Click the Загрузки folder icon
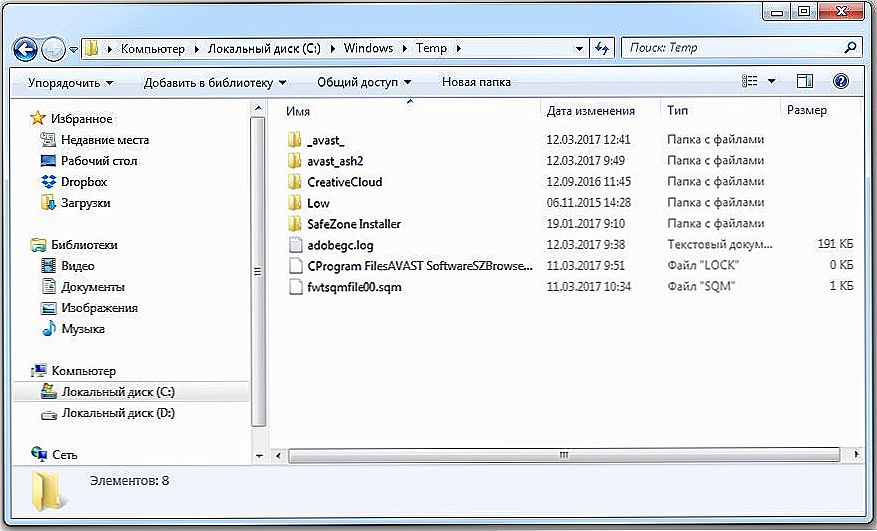Screen dimensions: 877x531 click(49, 203)
